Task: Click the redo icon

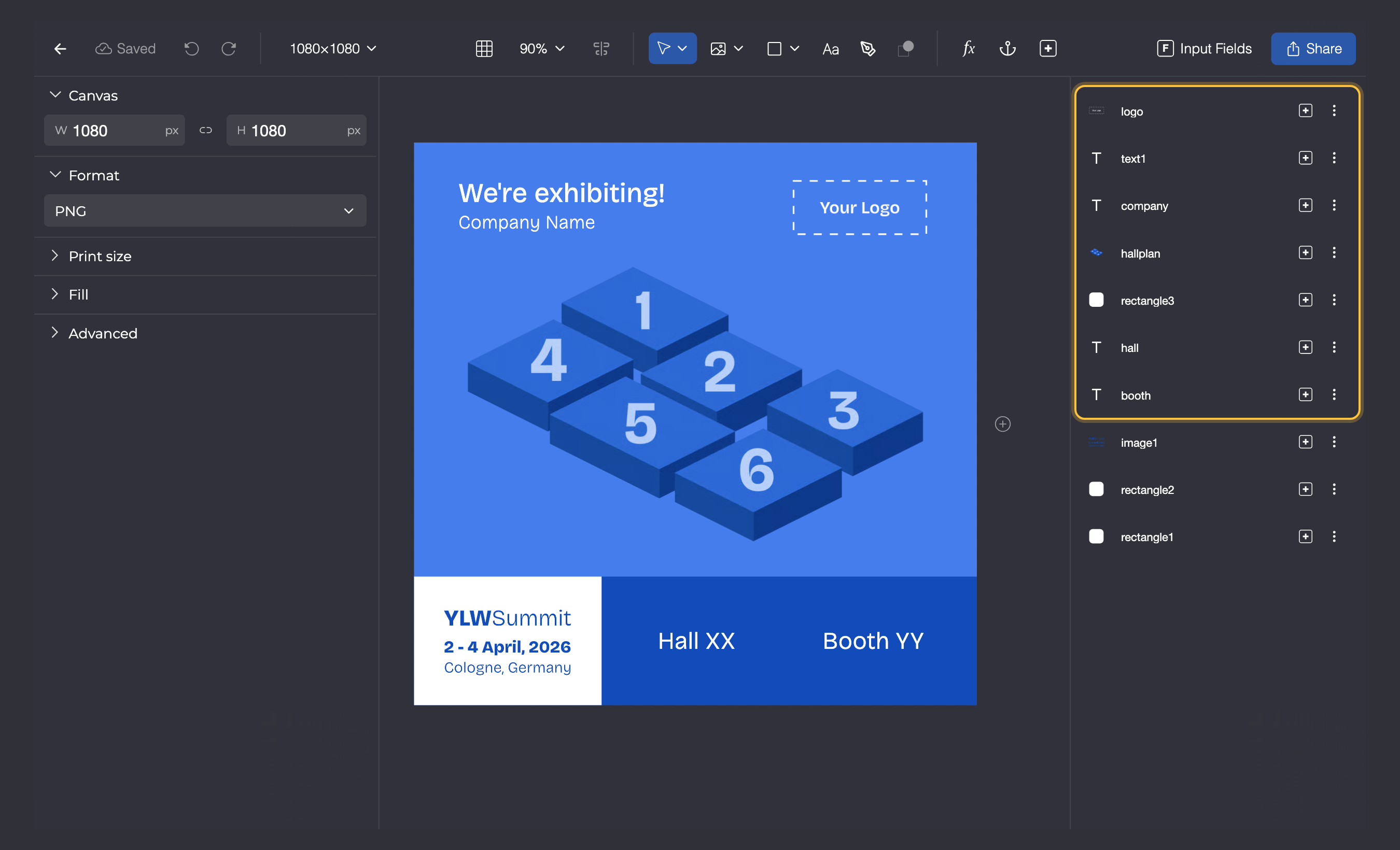Action: tap(229, 49)
